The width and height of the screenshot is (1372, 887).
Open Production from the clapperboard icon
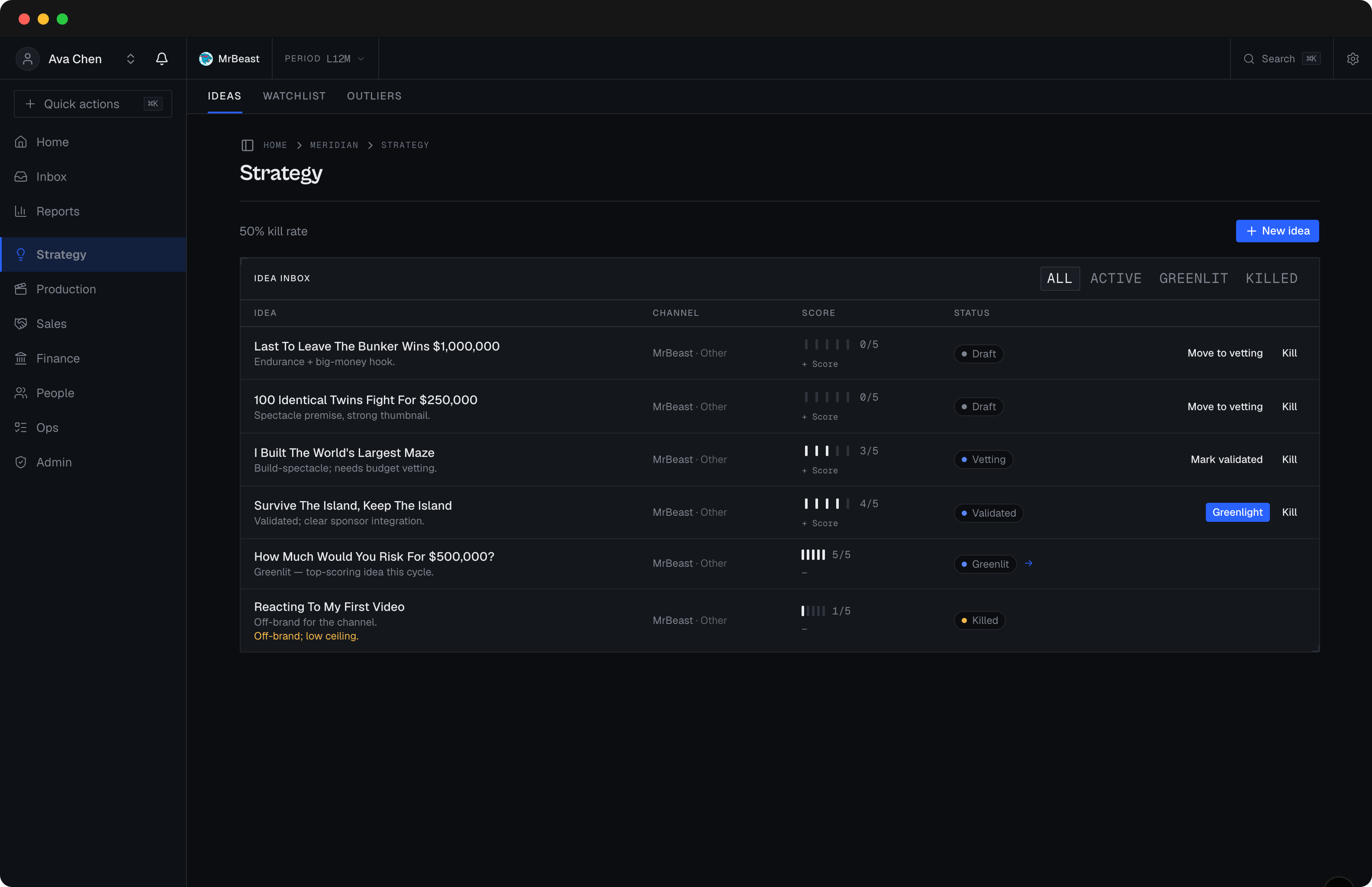21,289
